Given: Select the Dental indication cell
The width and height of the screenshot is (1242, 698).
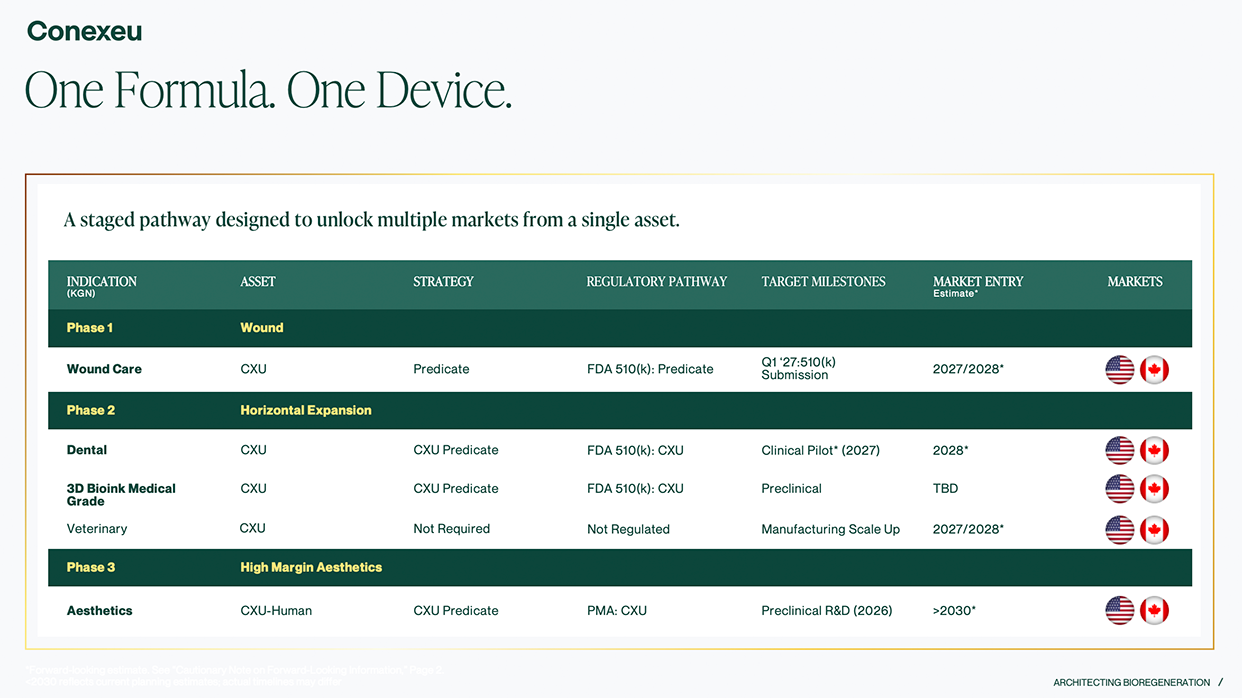Looking at the screenshot, I should (87, 450).
